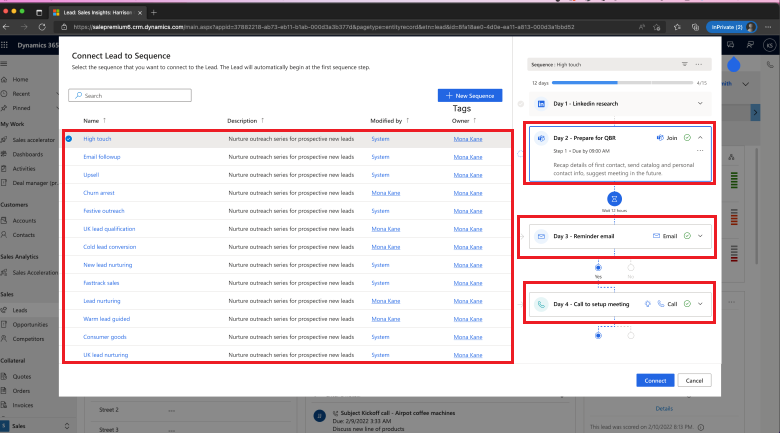Open the Email followup sequence
780x433 pixels.
pos(101,157)
